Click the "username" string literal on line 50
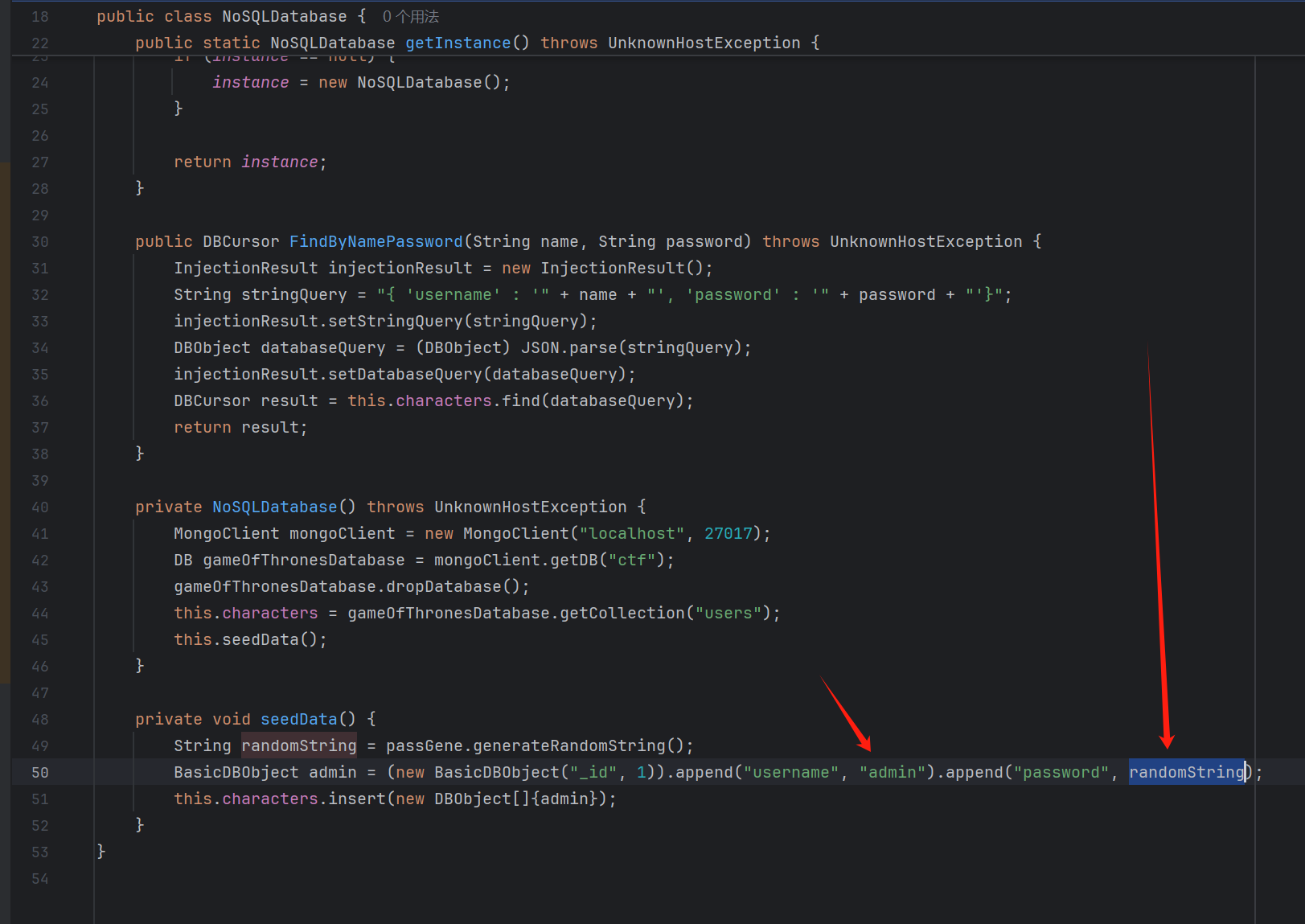Viewport: 1305px width, 924px height. click(791, 773)
